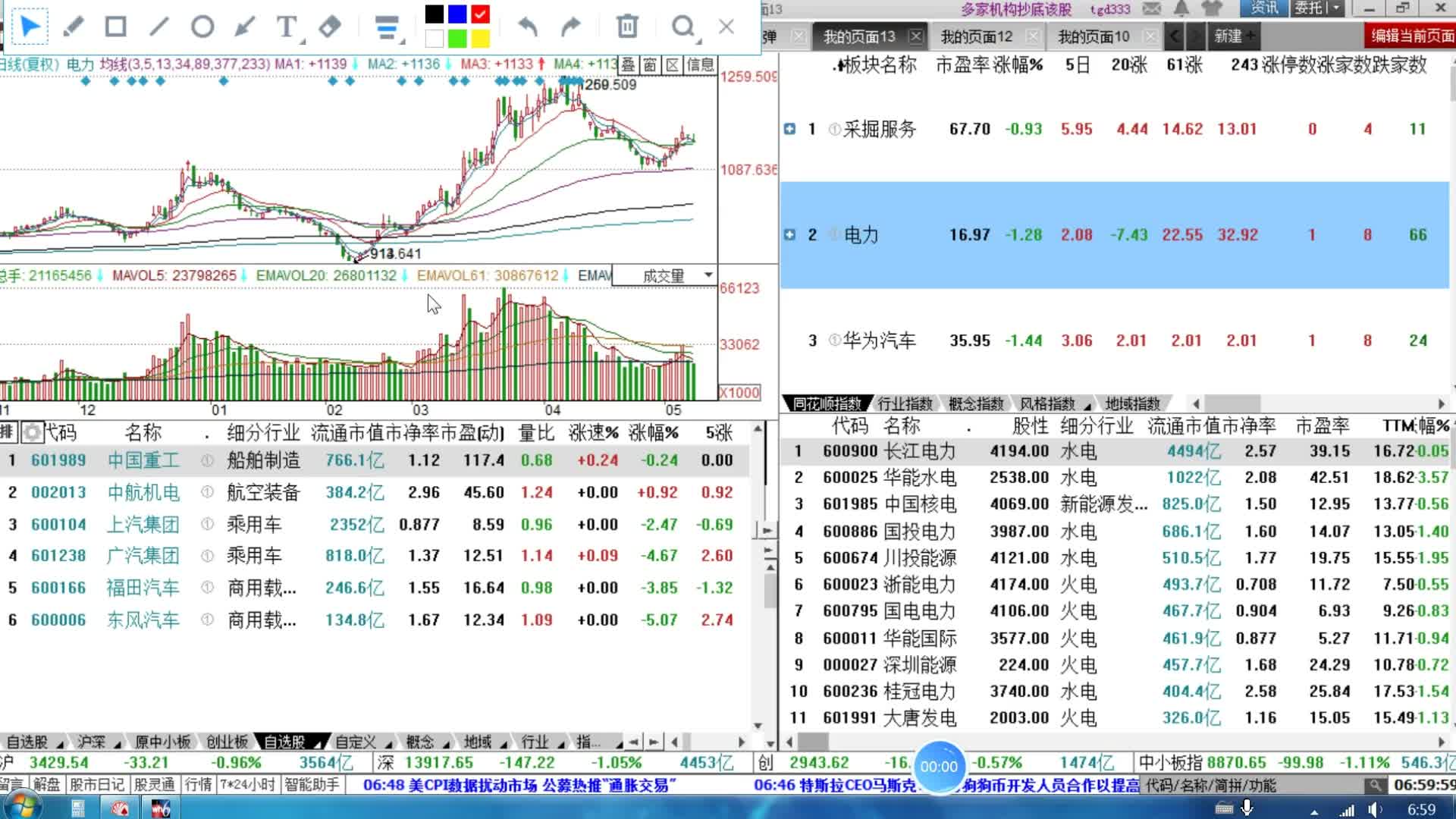Click the 区 interval chart button
The image size is (1456, 819).
(x=672, y=65)
